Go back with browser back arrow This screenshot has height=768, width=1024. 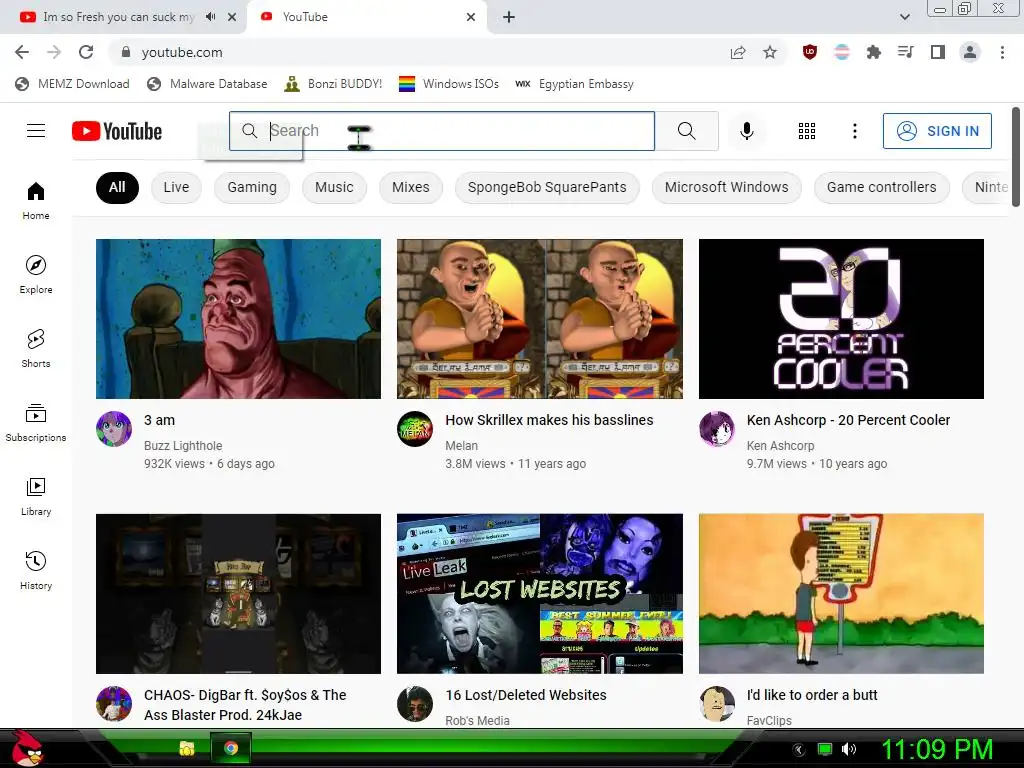[22, 52]
